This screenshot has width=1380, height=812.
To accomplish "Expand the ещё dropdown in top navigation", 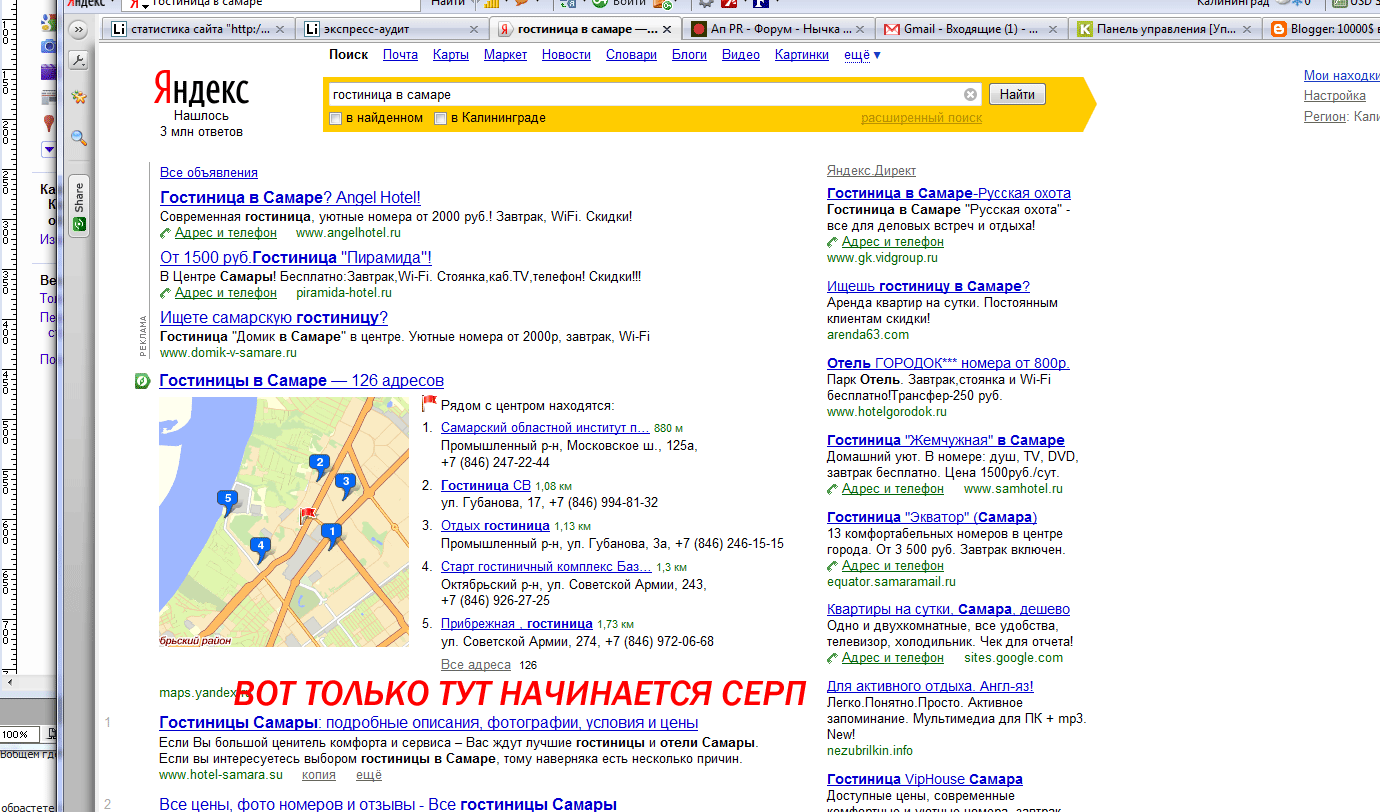I will point(862,55).
